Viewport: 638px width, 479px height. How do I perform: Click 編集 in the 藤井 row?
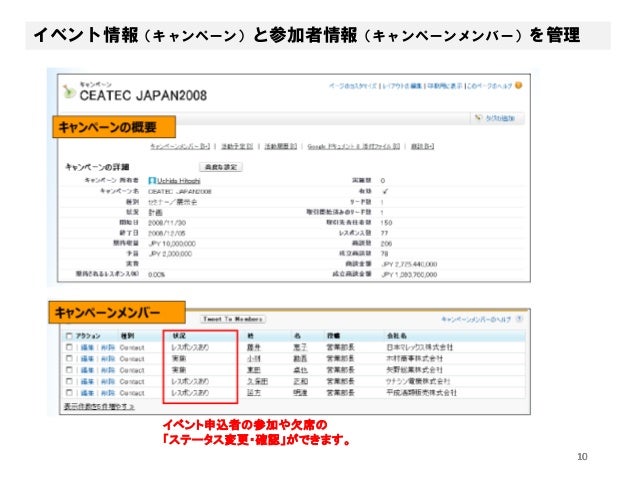(87, 348)
